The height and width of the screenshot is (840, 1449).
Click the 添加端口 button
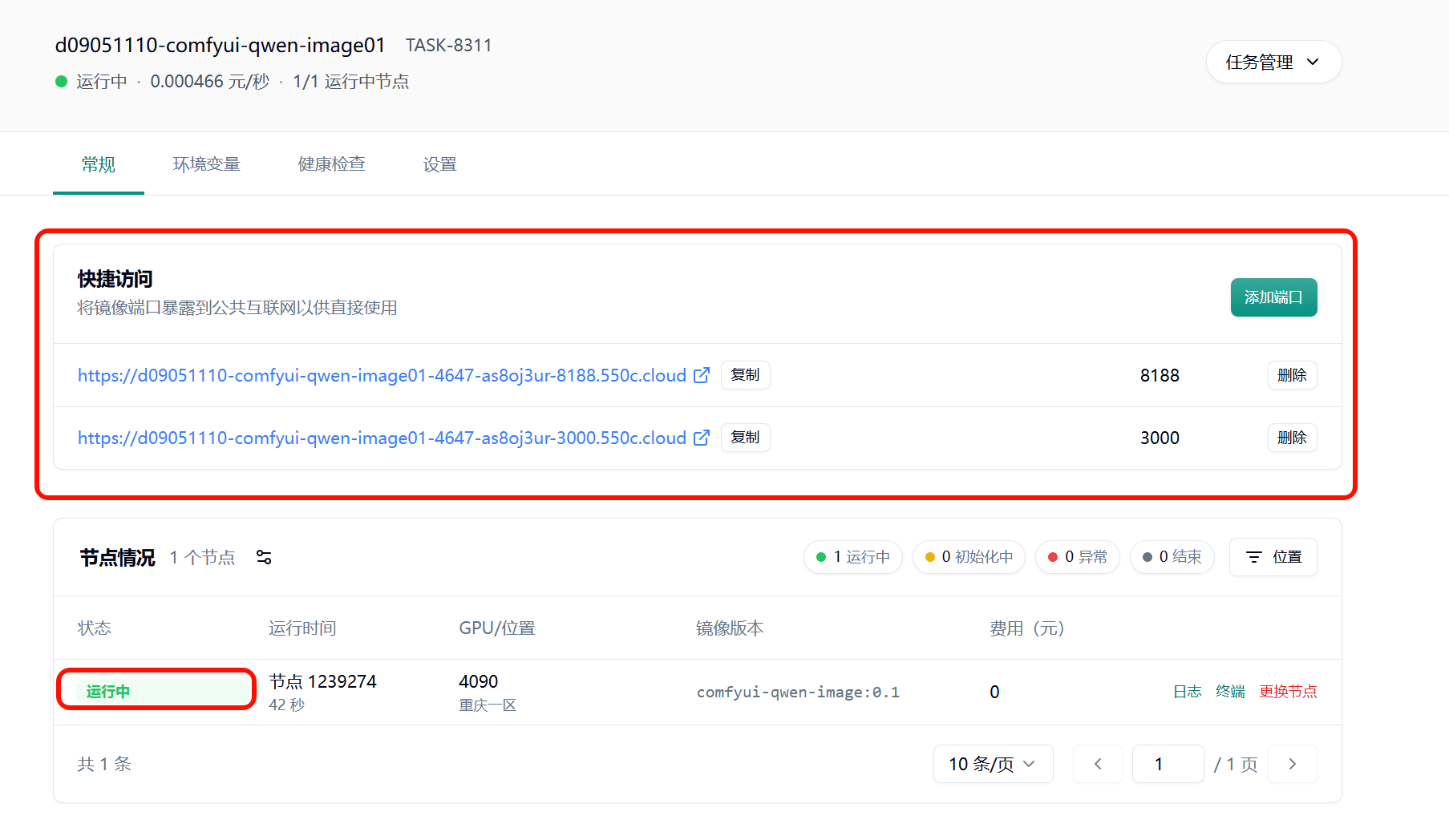(1273, 297)
